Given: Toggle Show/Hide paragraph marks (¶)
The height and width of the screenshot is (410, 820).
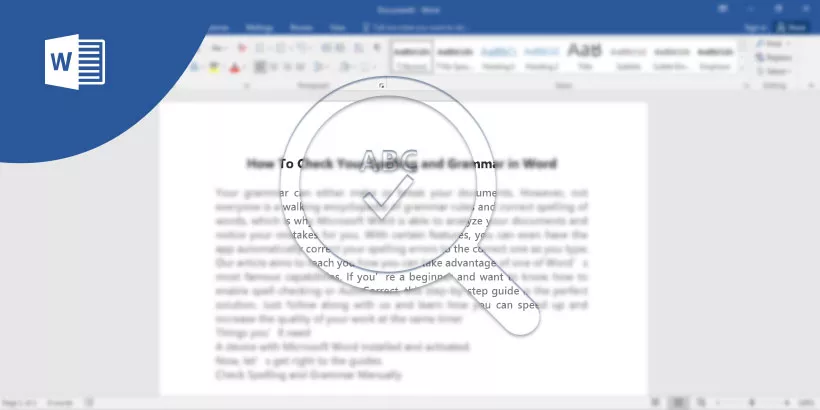Looking at the screenshot, I should [x=377, y=48].
